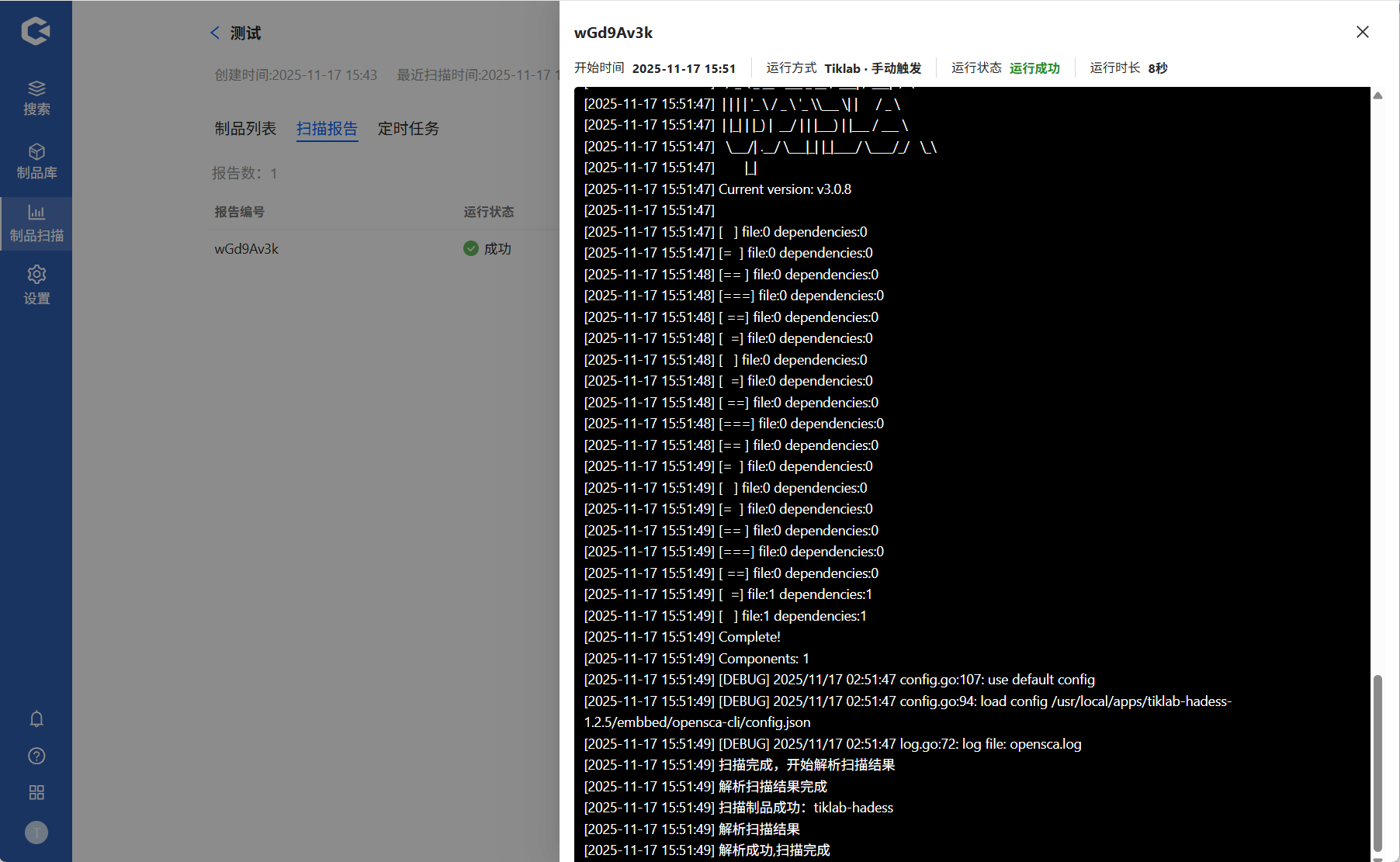
Task: Click the 报告编号 column header
Action: (239, 212)
